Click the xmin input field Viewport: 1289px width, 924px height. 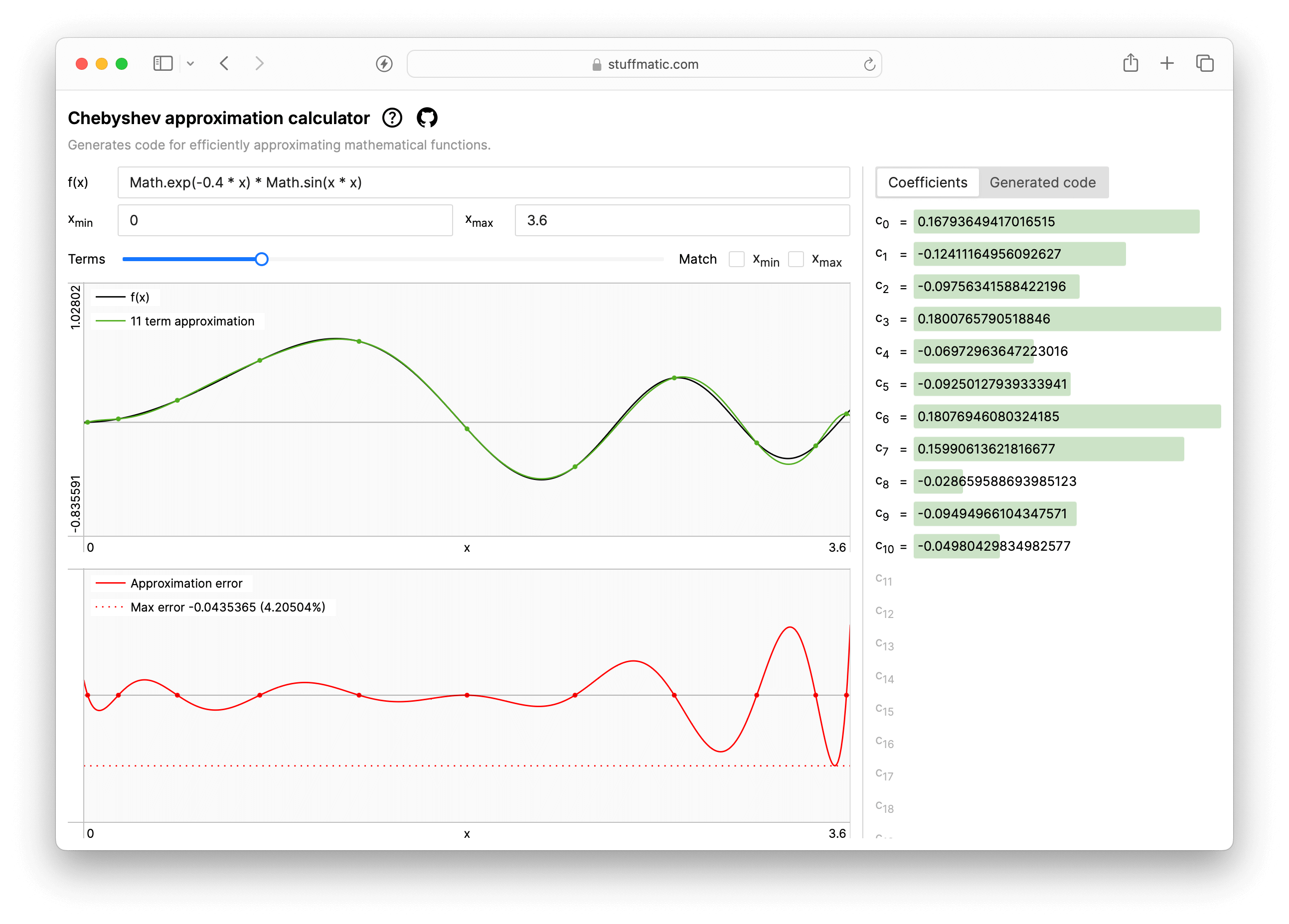coord(285,220)
